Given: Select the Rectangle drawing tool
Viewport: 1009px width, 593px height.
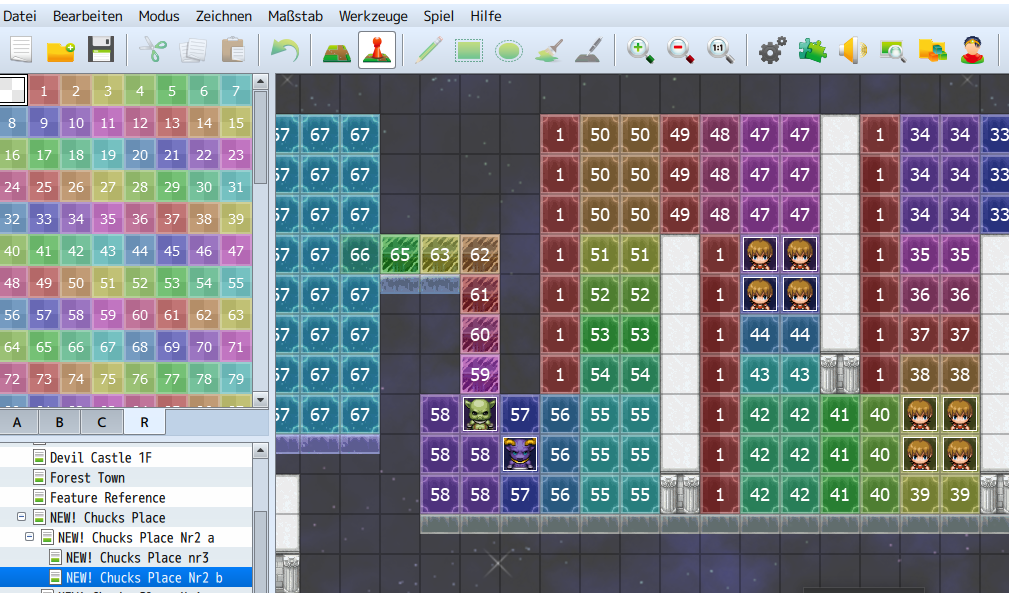Looking at the screenshot, I should (x=468, y=50).
